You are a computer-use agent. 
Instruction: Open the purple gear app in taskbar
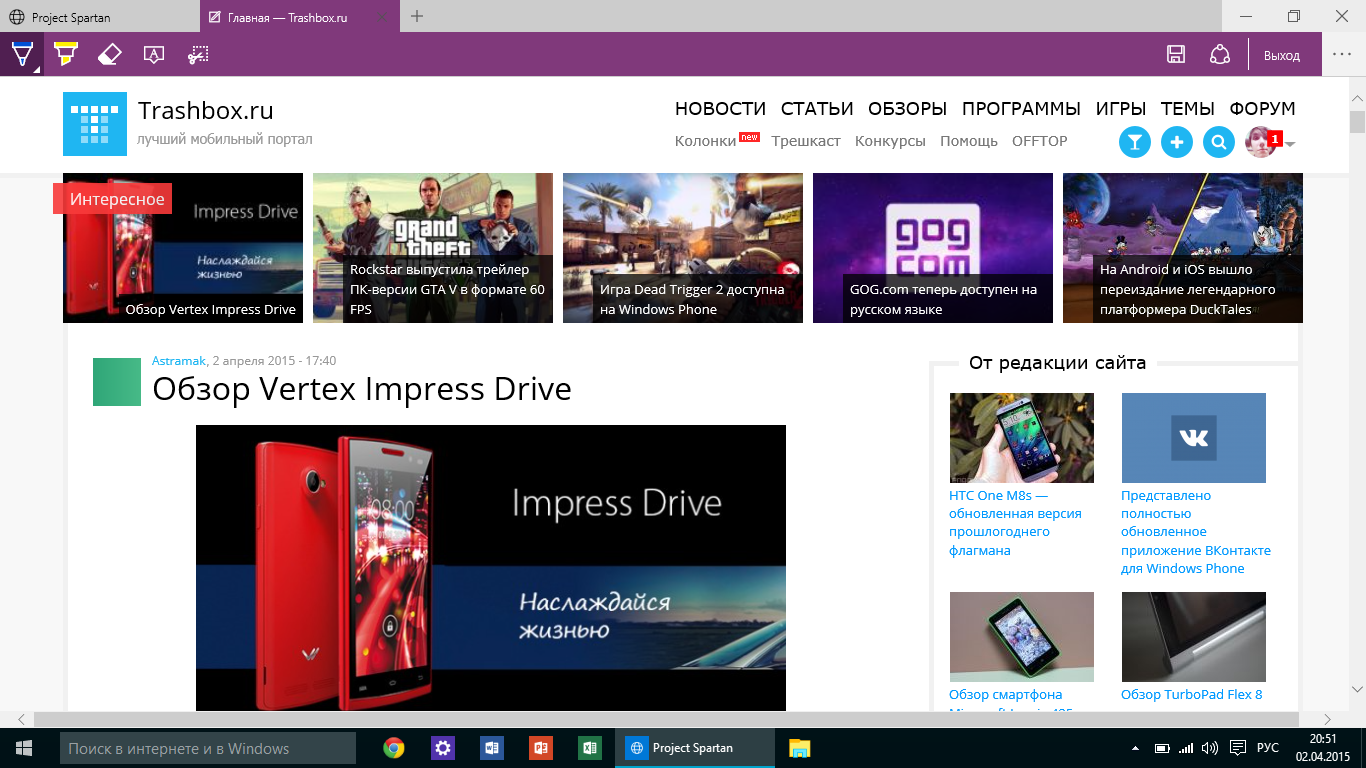click(x=443, y=748)
